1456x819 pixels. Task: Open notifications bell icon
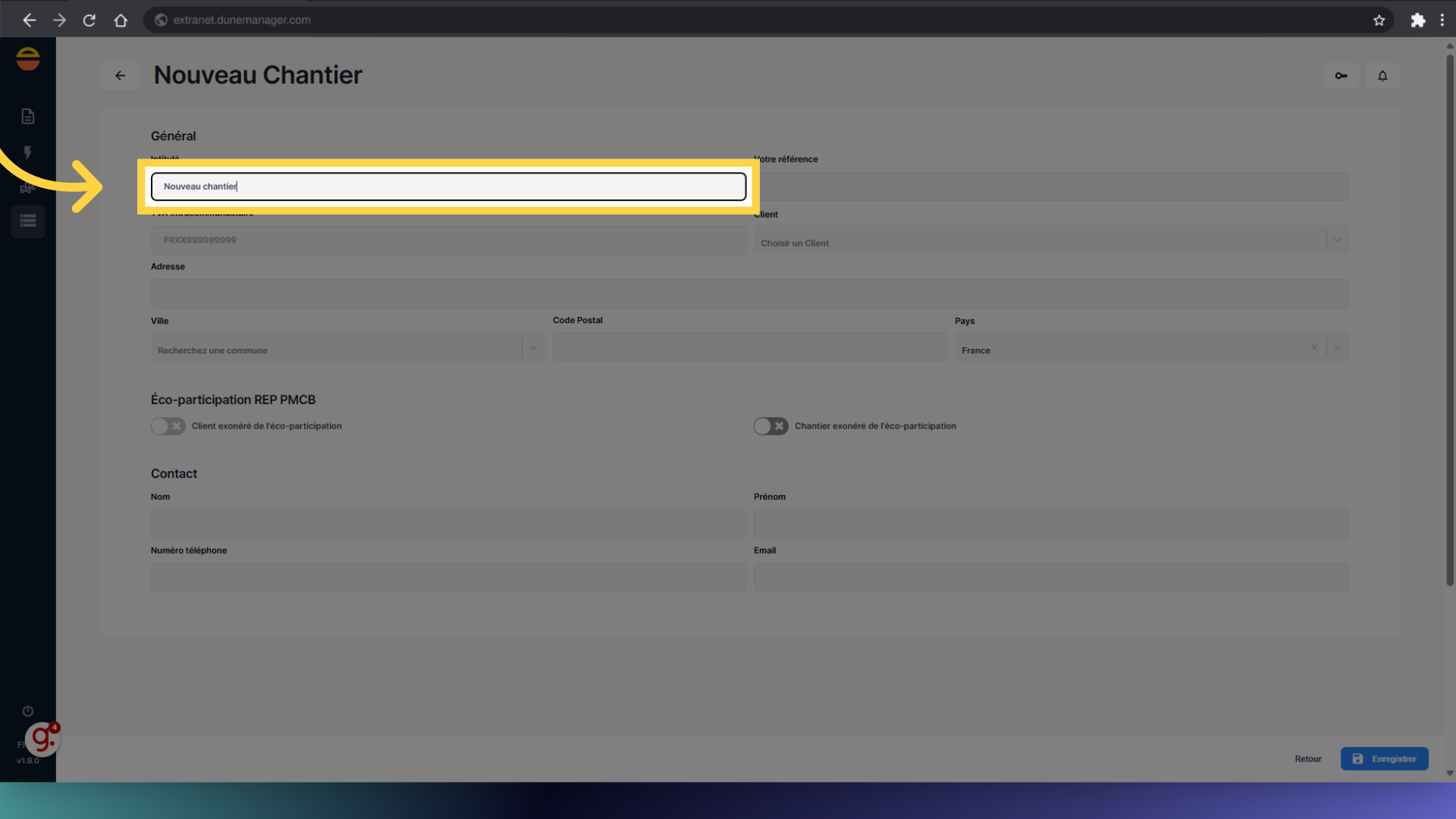point(1382,76)
